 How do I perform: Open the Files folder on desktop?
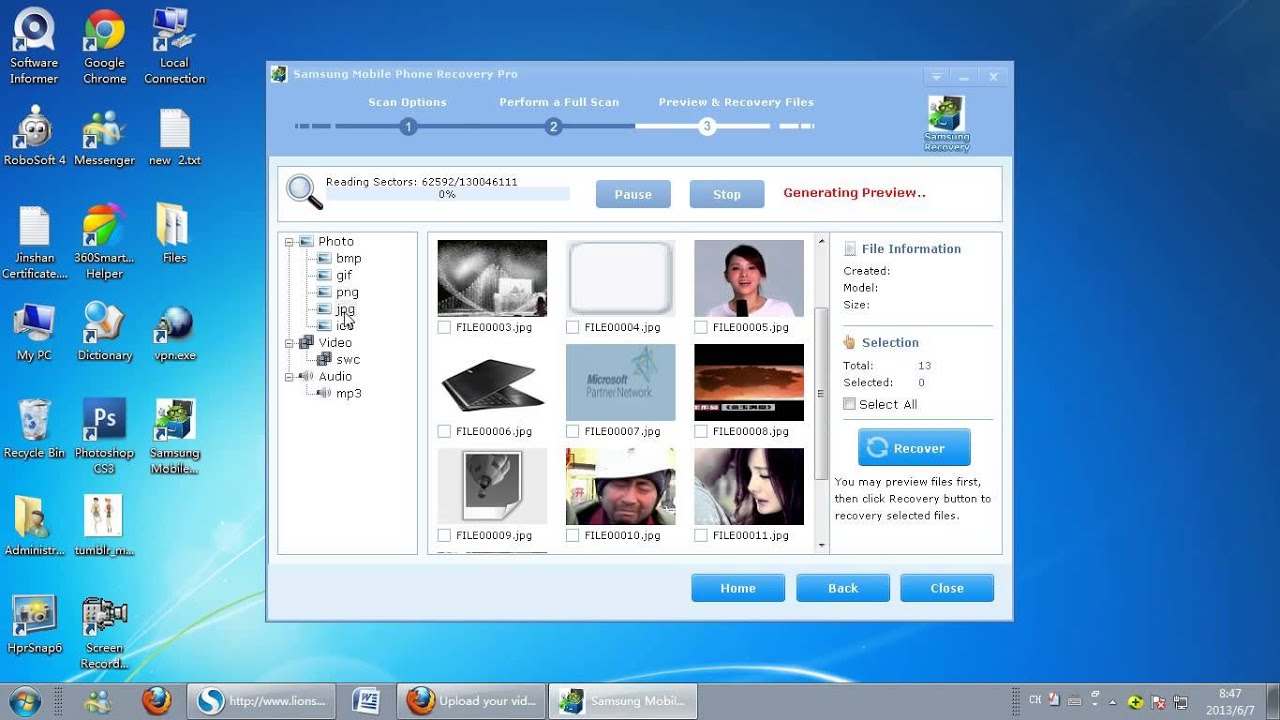[174, 234]
